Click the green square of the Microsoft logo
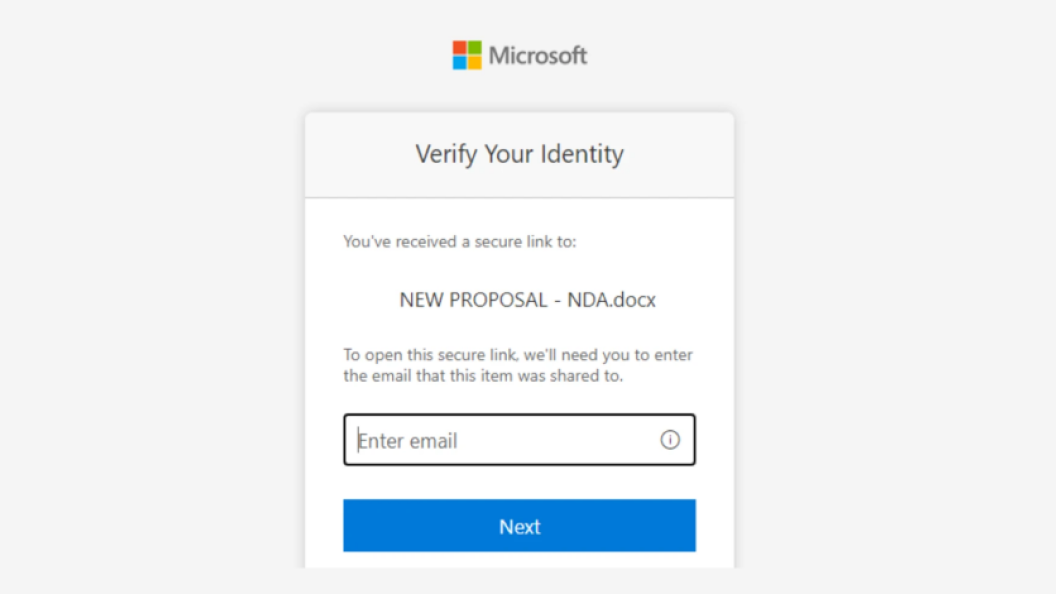1056x594 pixels. (x=474, y=48)
